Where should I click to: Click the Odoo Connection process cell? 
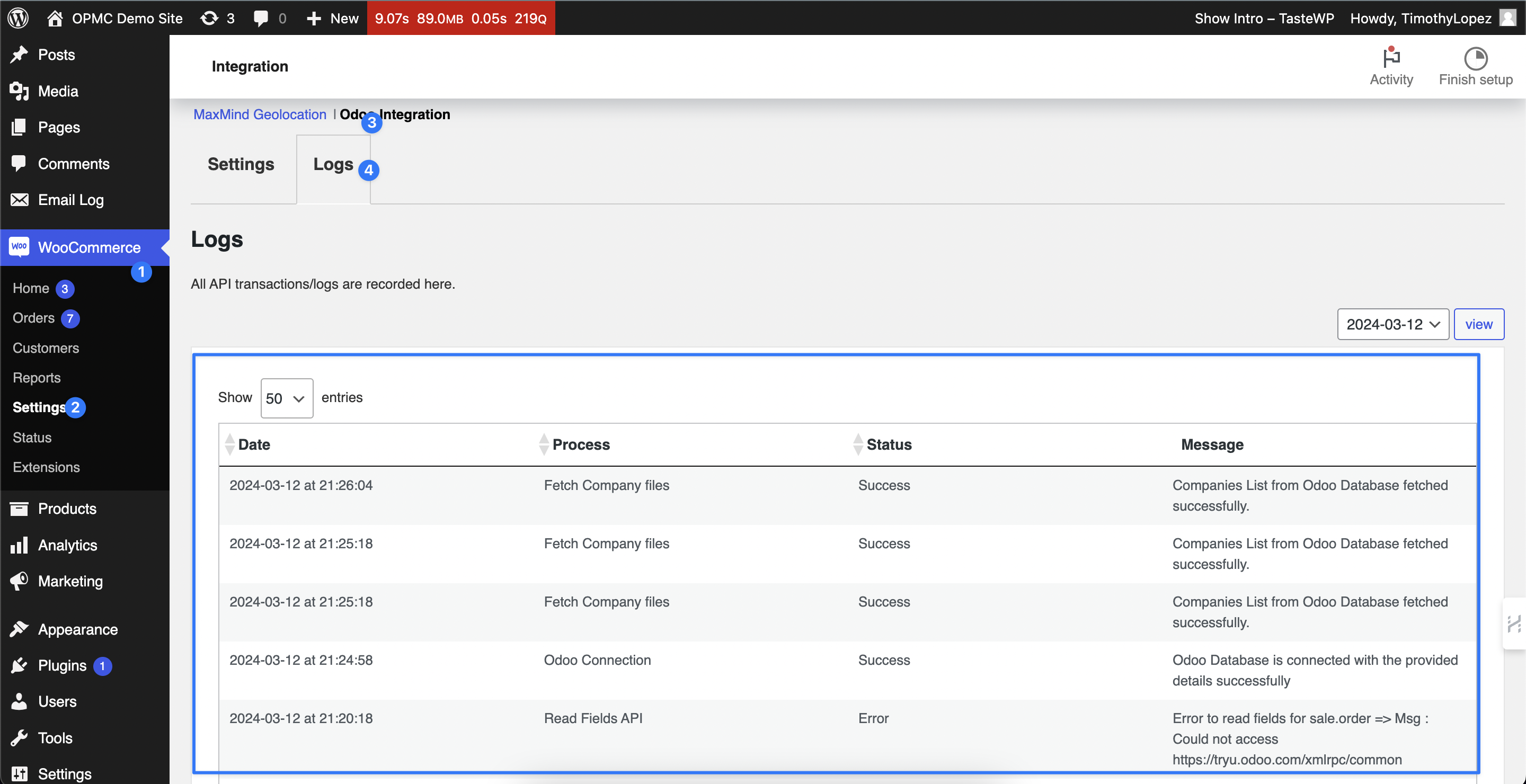click(x=597, y=660)
